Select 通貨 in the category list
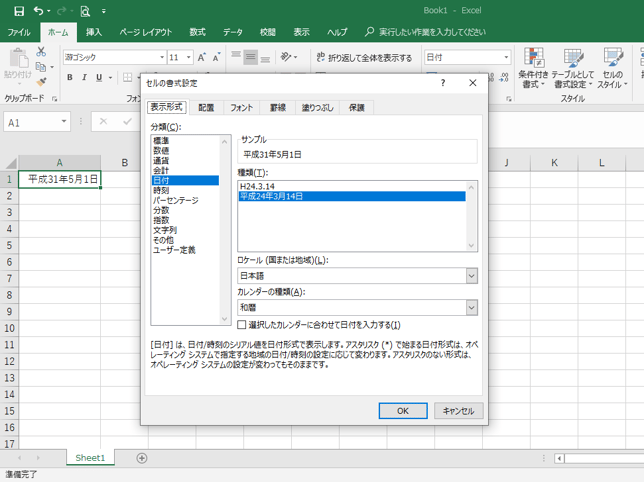The image size is (644, 482). 161,160
